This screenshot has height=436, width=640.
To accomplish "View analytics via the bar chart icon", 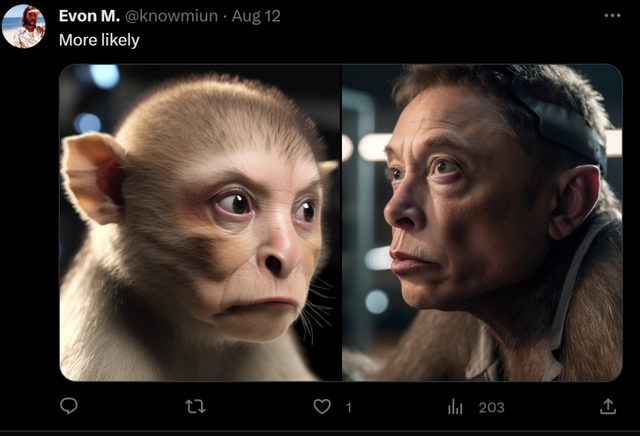I will (455, 407).
